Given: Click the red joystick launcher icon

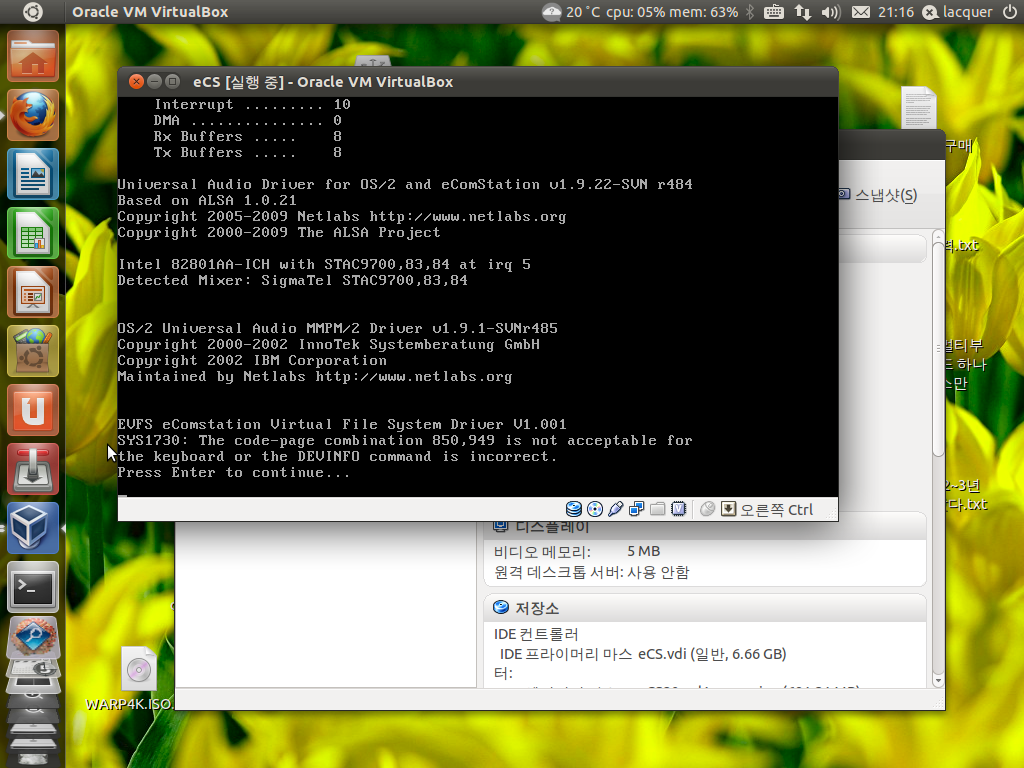Looking at the screenshot, I should (x=33, y=469).
